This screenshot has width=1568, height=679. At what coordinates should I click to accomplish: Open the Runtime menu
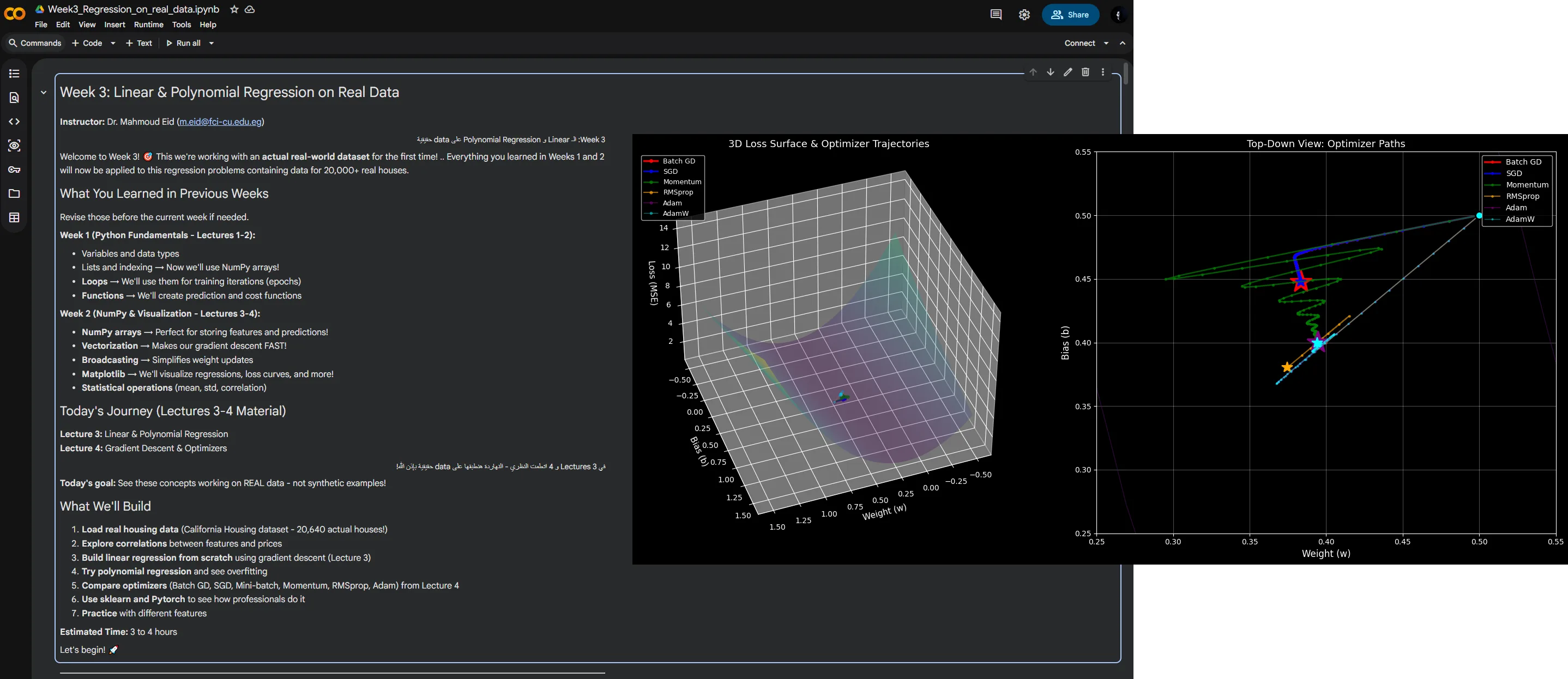[x=148, y=25]
